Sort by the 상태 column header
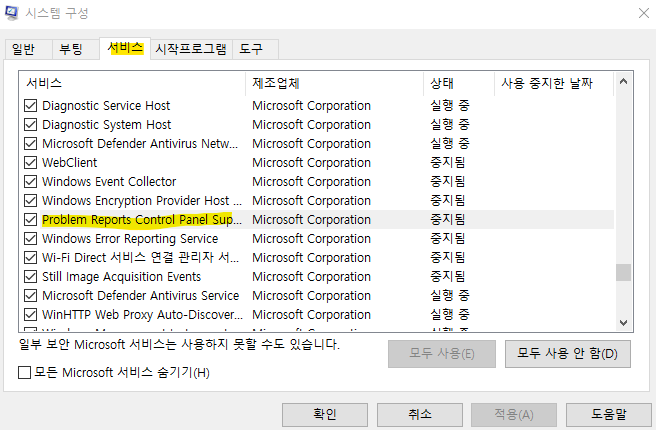The image size is (656, 430). pos(459,83)
